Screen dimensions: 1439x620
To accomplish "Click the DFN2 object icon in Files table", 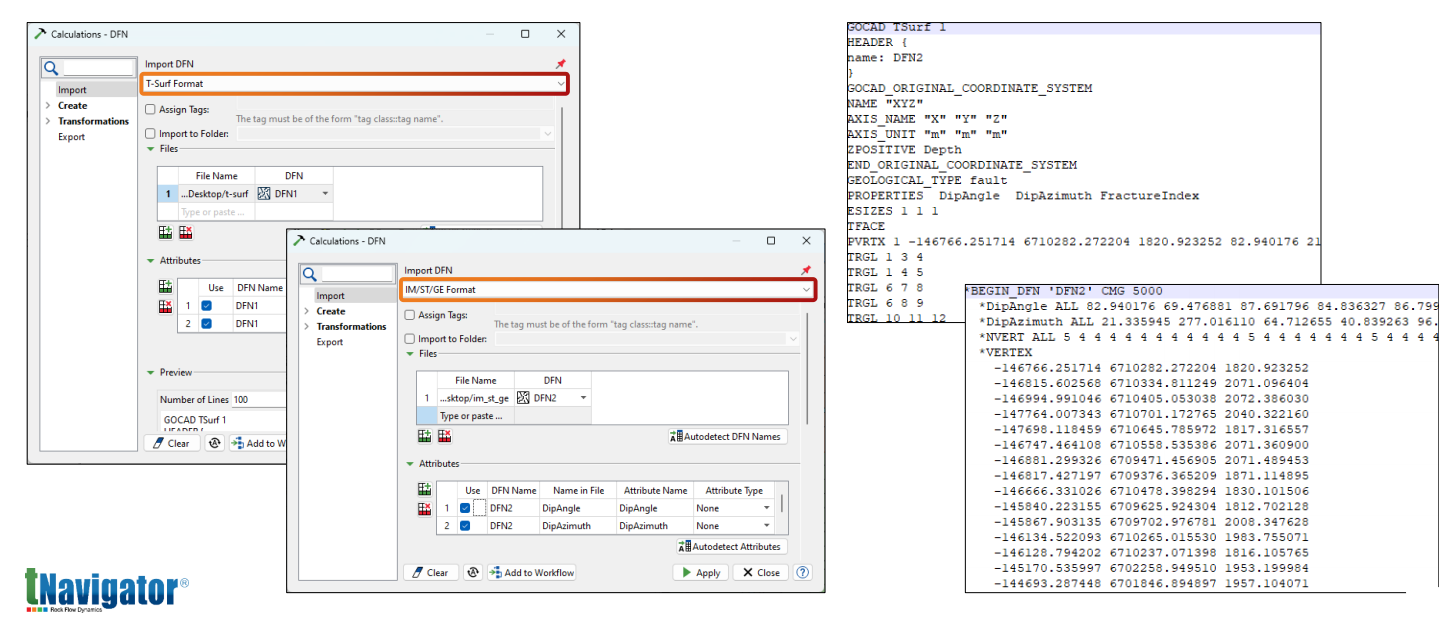I will point(523,398).
